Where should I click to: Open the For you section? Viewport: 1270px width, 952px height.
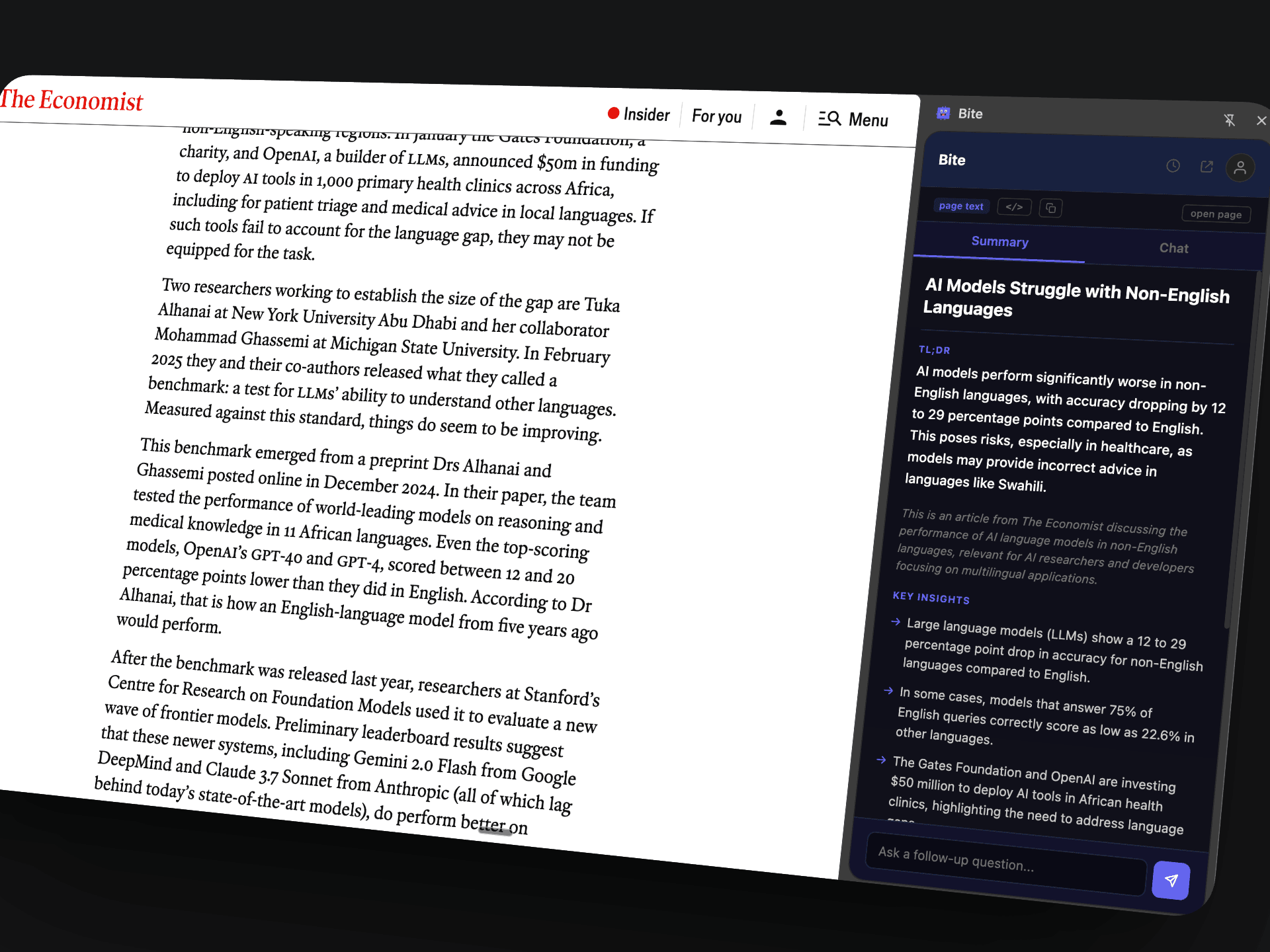[716, 117]
